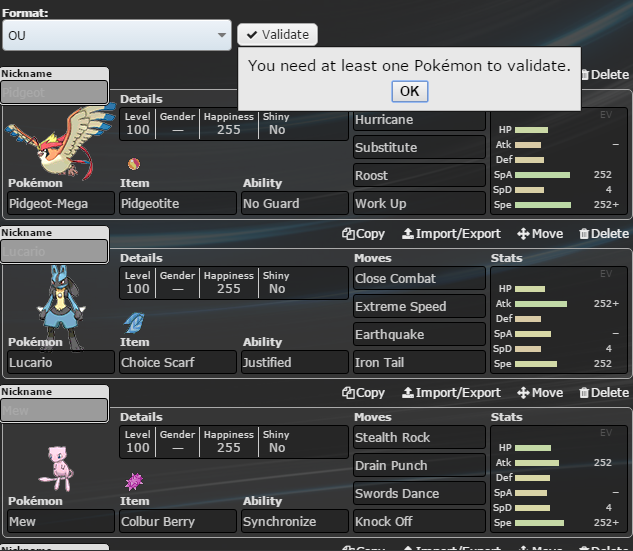The height and width of the screenshot is (551, 633).
Task: Open the Mew details row (Shiny No)
Action: click(x=234, y=442)
